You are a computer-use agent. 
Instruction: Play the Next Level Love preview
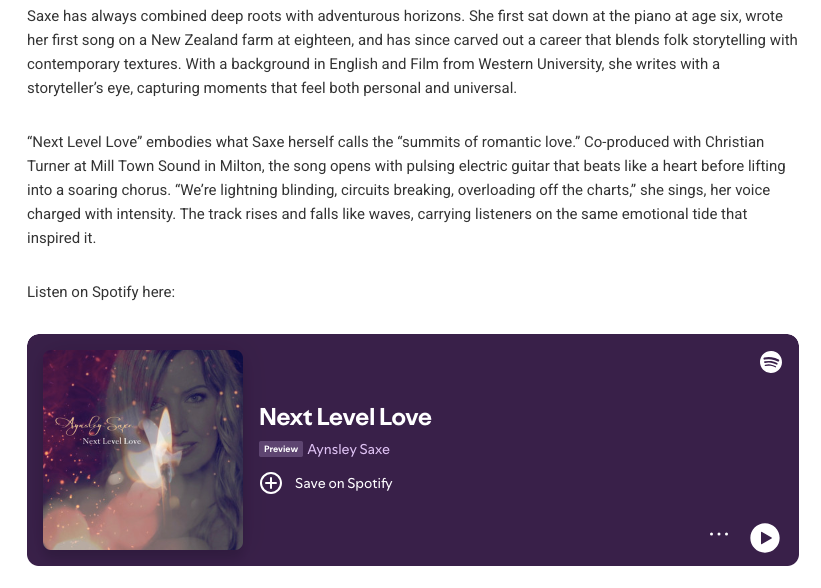(x=765, y=538)
